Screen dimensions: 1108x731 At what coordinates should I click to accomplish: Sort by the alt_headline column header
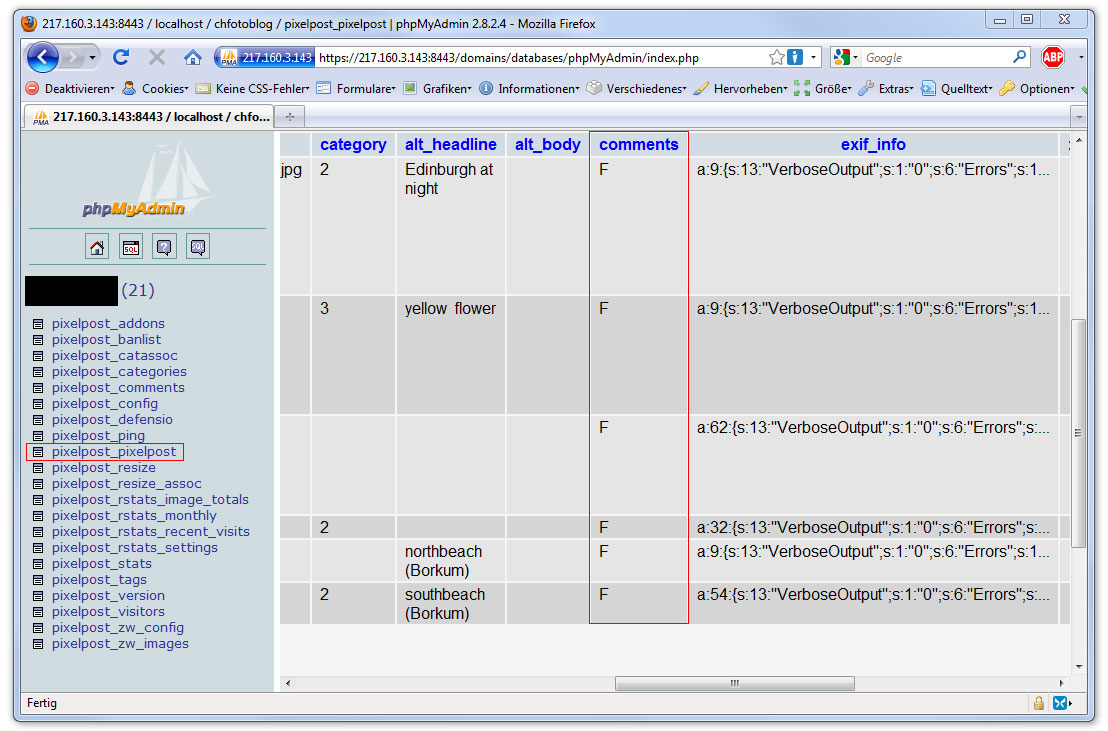(451, 144)
